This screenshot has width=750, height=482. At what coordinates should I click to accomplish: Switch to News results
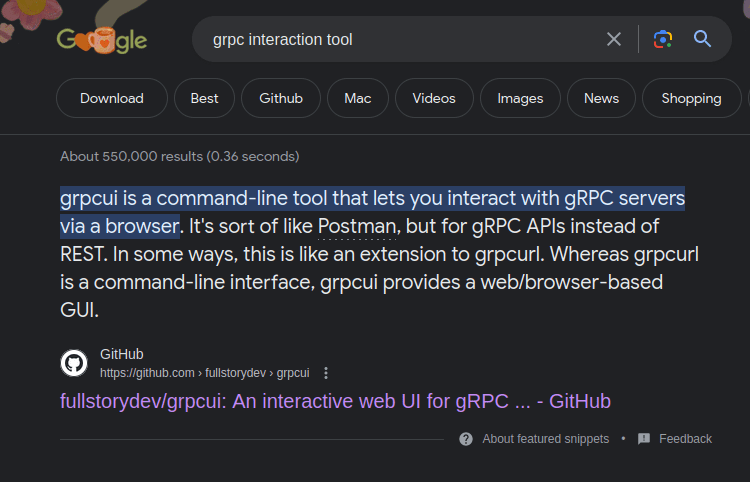click(x=601, y=98)
